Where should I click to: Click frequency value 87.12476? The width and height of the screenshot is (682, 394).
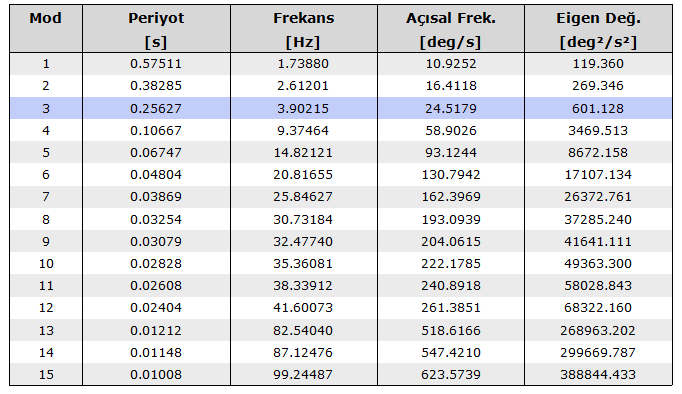pyautogui.click(x=303, y=353)
